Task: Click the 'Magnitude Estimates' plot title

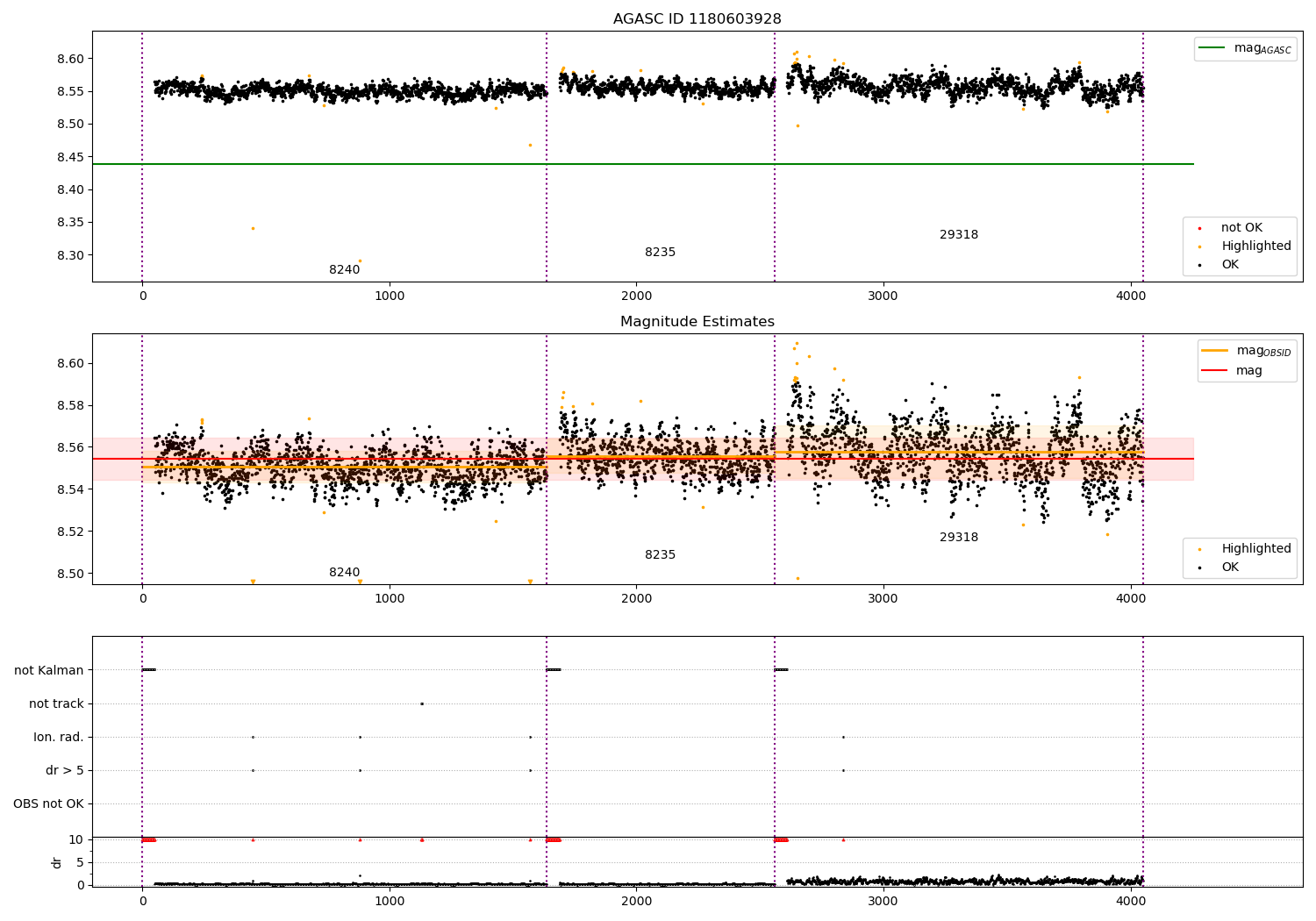Action: click(x=697, y=322)
